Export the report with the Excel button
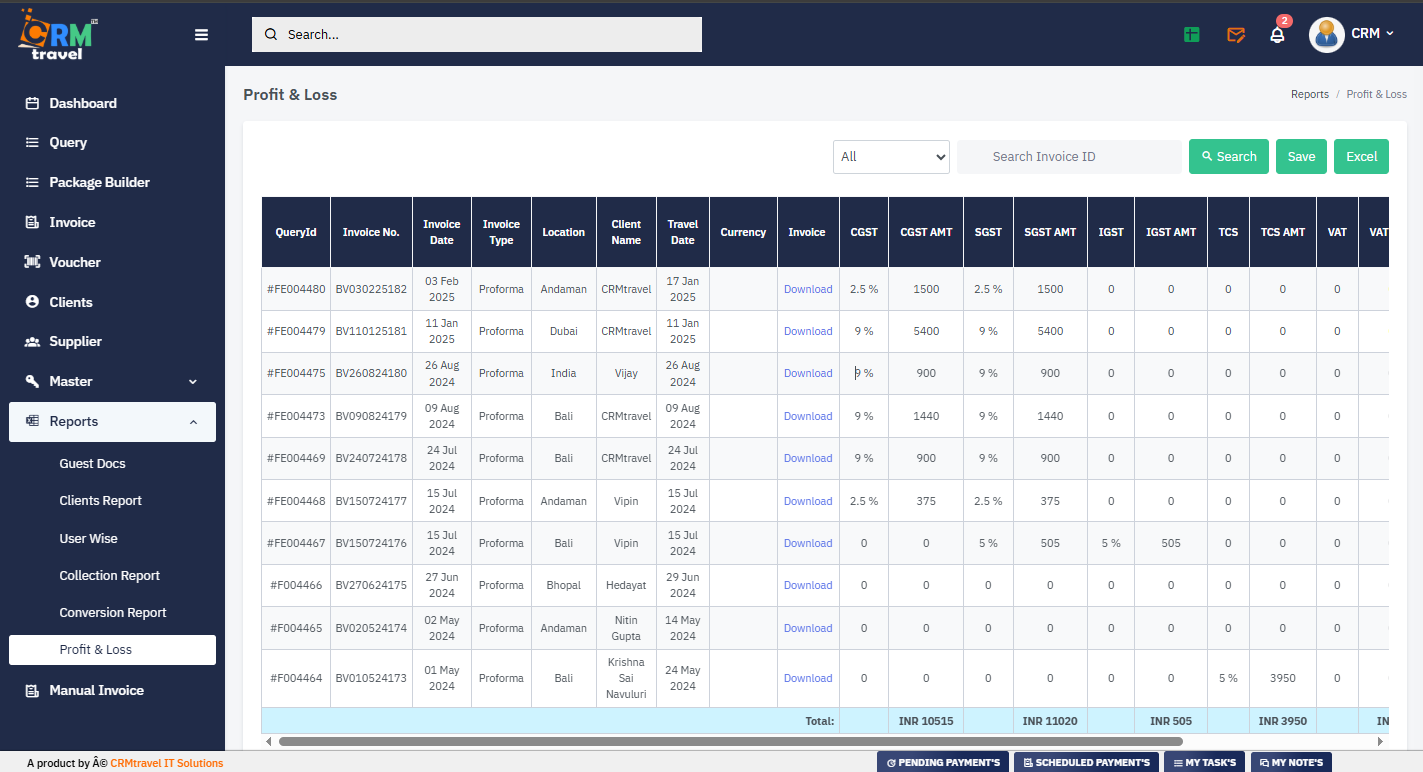Viewport: 1423px width, 772px height. coord(1361,156)
